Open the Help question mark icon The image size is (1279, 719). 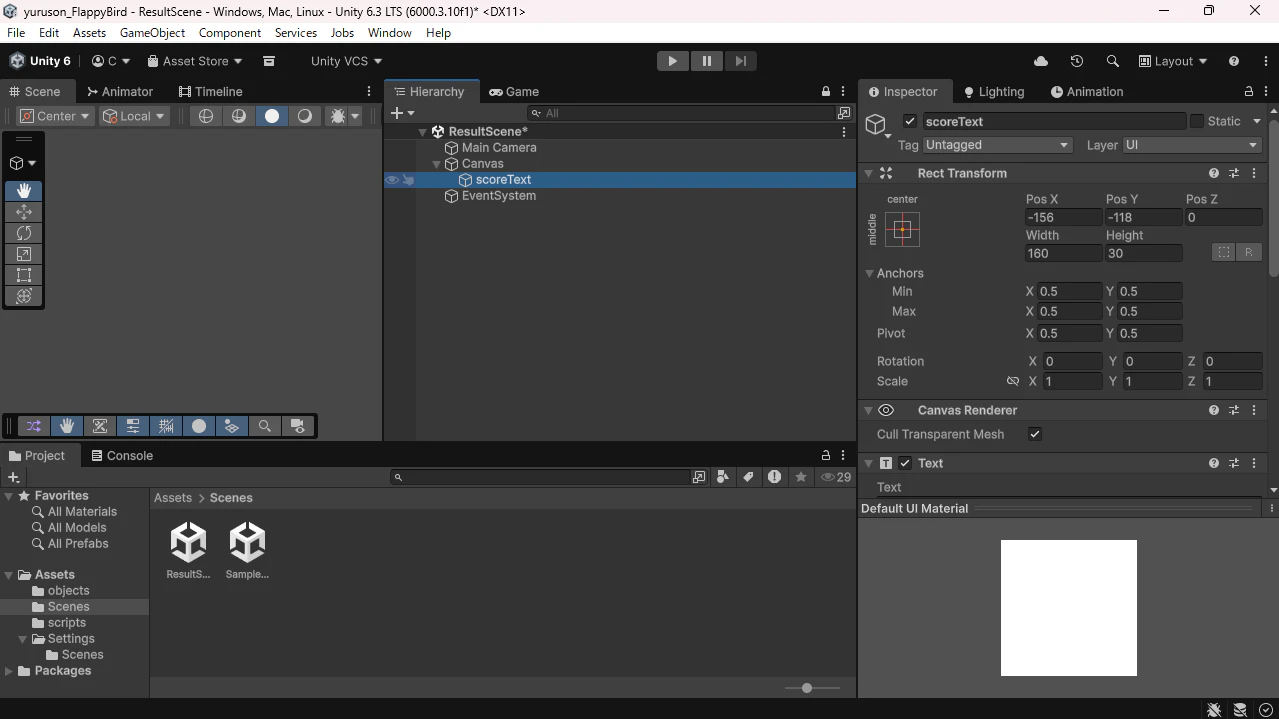click(x=1234, y=61)
